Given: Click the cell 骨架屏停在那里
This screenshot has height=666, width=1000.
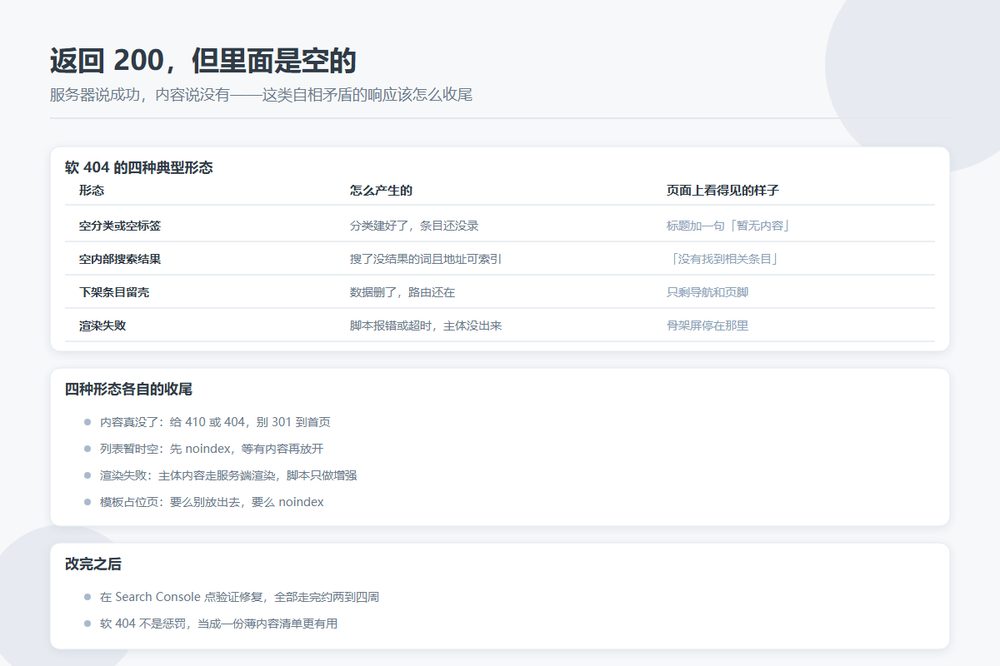Looking at the screenshot, I should [x=707, y=325].
